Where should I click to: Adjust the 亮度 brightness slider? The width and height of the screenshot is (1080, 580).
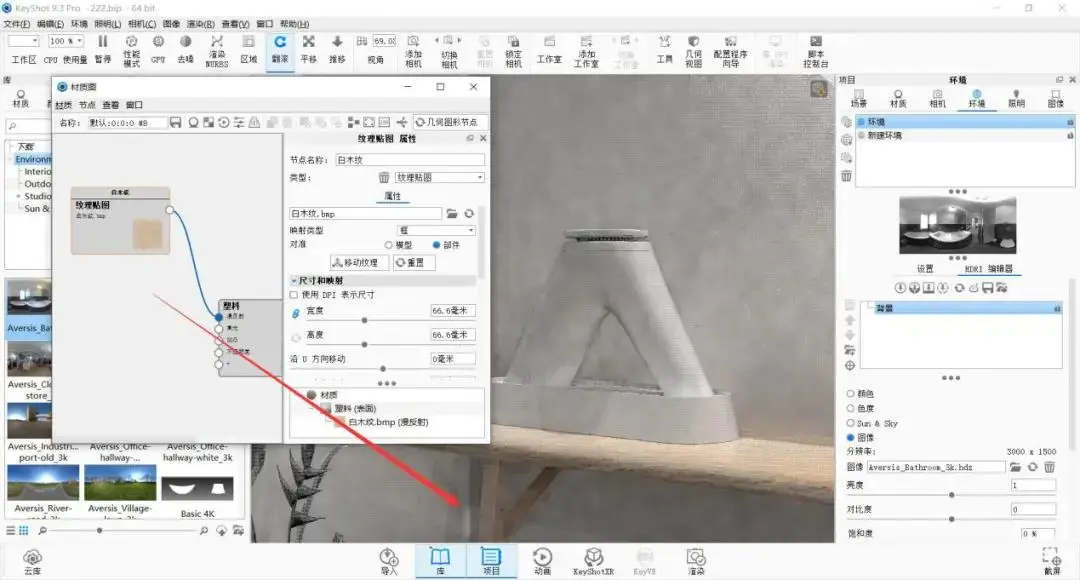[x=951, y=495]
